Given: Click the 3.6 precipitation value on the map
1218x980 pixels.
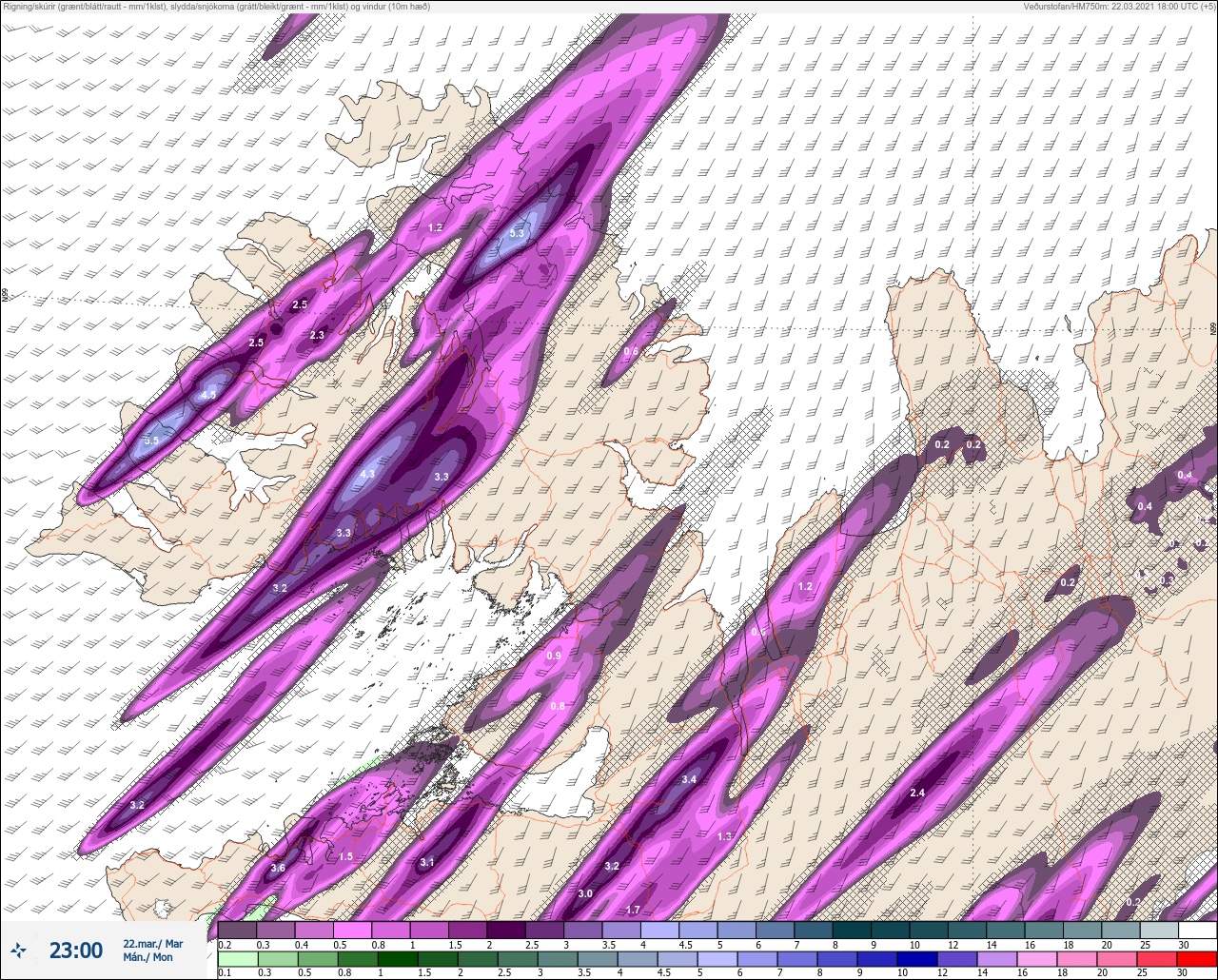Looking at the screenshot, I should [278, 868].
